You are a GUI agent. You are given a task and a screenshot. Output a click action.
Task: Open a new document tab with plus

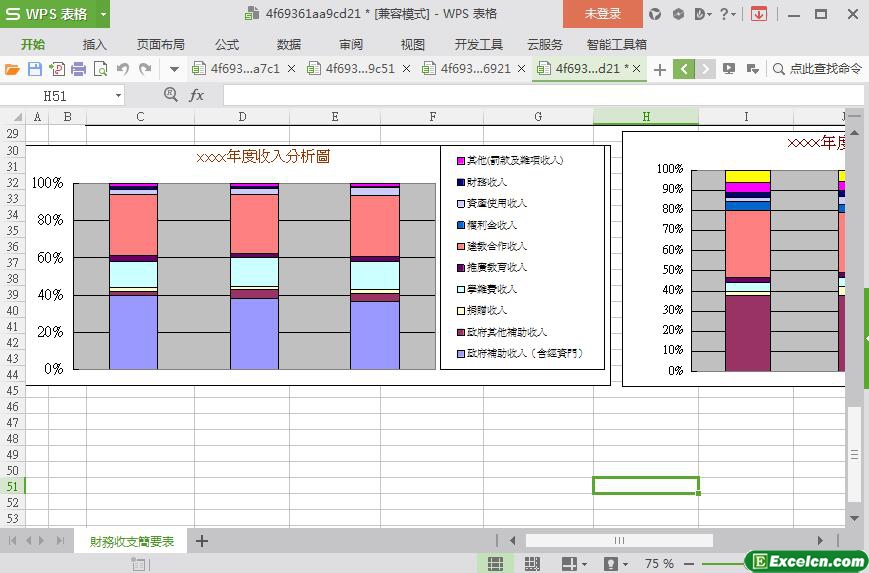coord(660,69)
